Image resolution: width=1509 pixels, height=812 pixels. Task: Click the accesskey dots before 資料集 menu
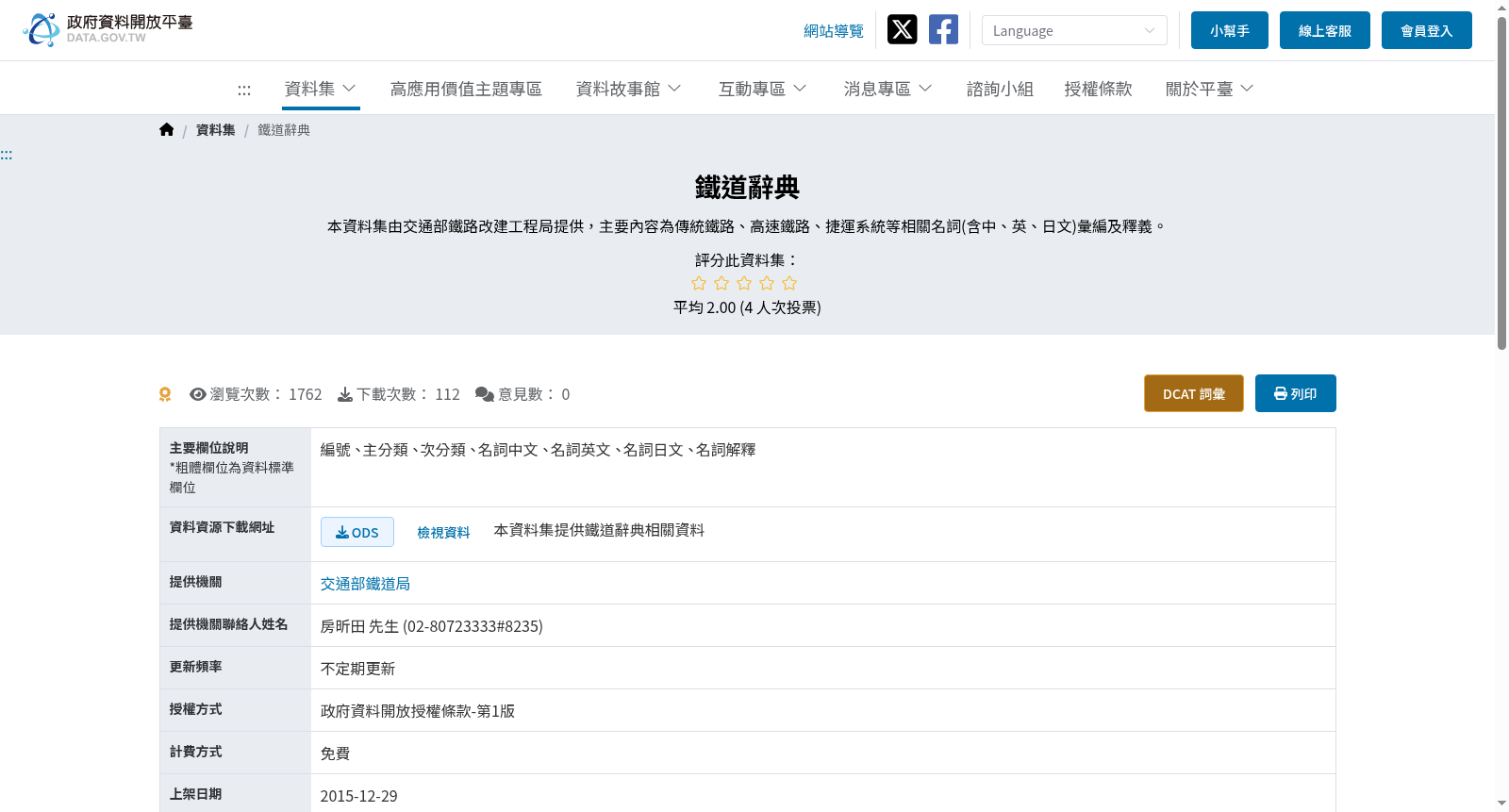click(x=244, y=91)
